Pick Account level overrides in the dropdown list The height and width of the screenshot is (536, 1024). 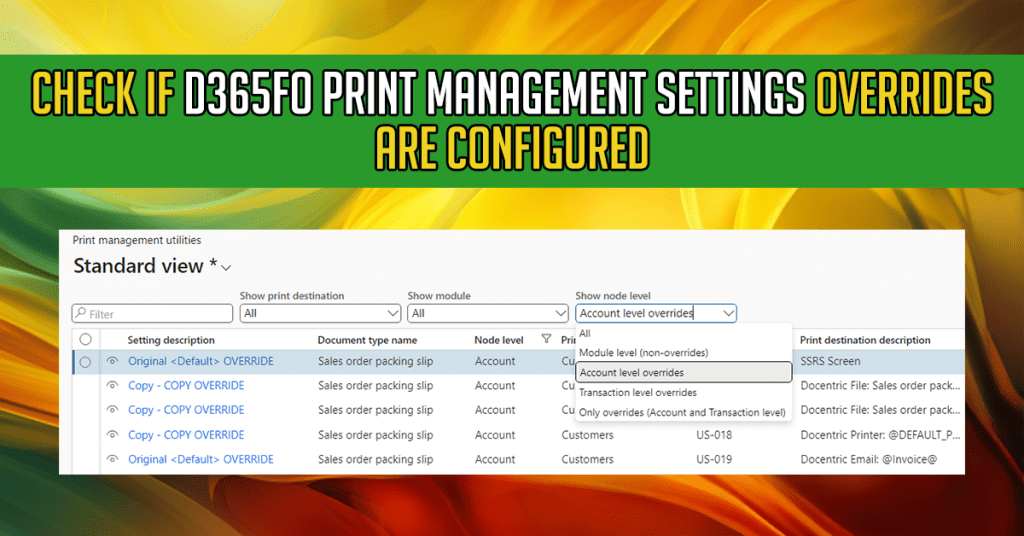(x=683, y=372)
